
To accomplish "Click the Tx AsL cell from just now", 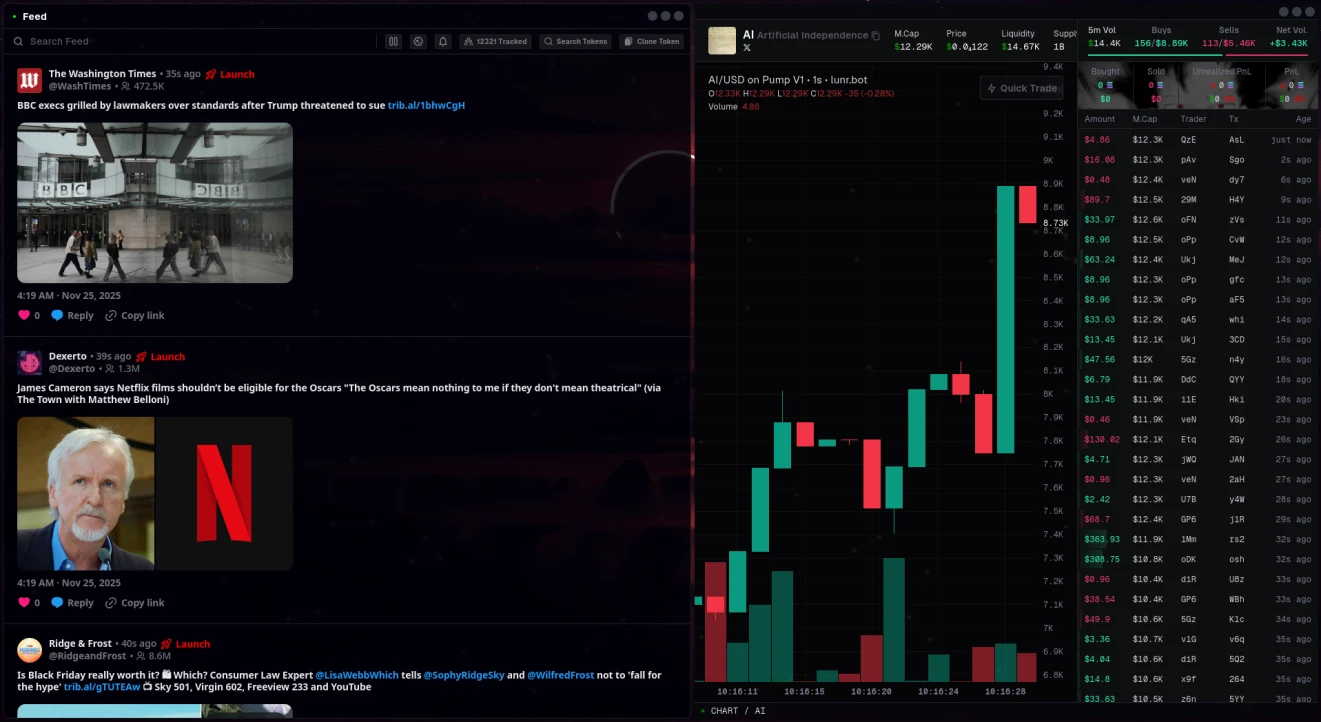I will [x=1236, y=140].
